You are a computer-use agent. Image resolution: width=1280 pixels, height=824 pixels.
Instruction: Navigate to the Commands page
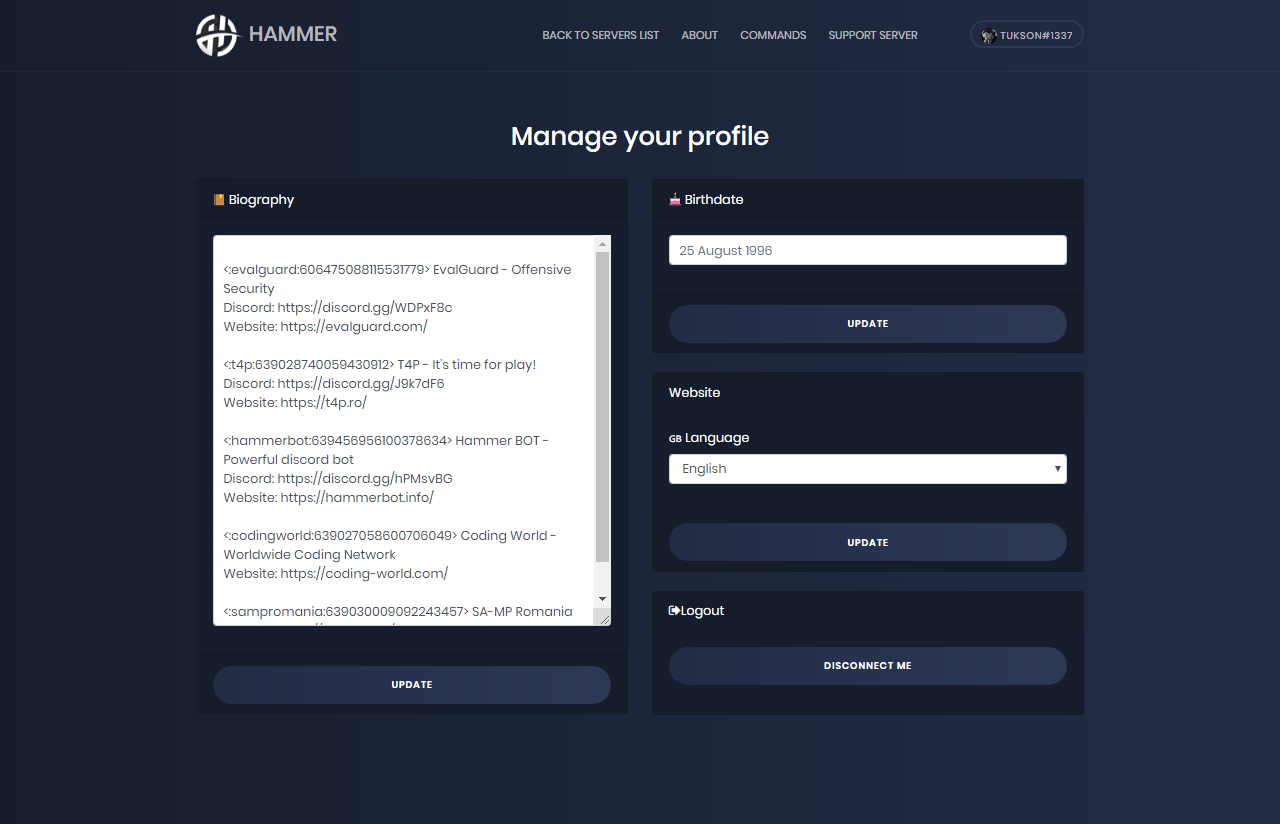click(773, 35)
